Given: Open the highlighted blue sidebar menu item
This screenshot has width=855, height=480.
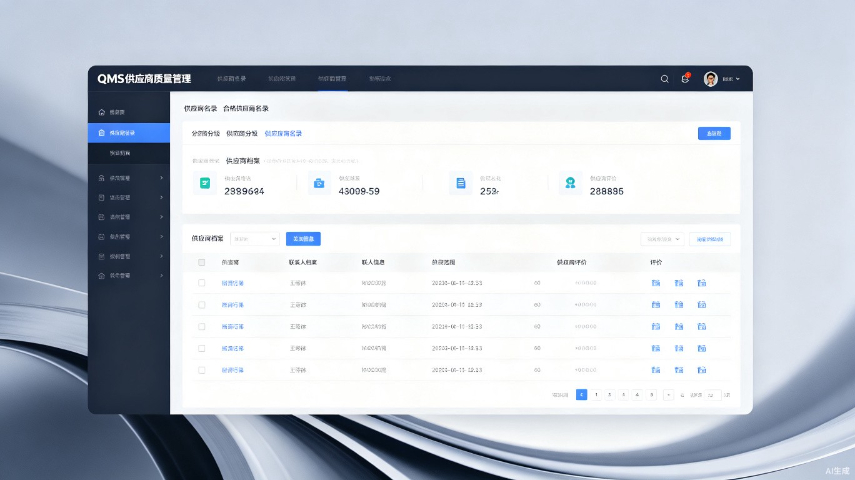Looking at the screenshot, I should [129, 133].
